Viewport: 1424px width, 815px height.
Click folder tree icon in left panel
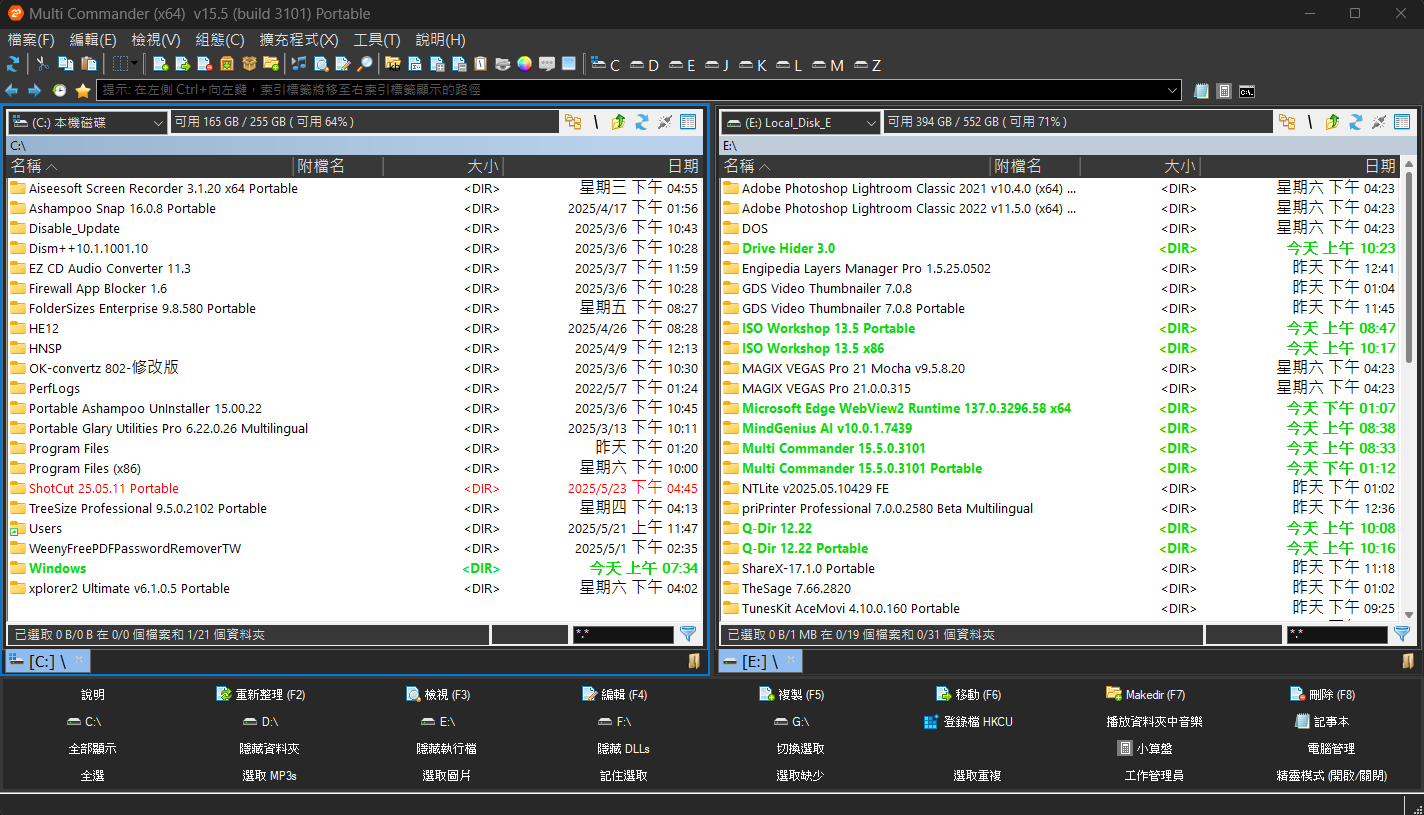coord(573,122)
